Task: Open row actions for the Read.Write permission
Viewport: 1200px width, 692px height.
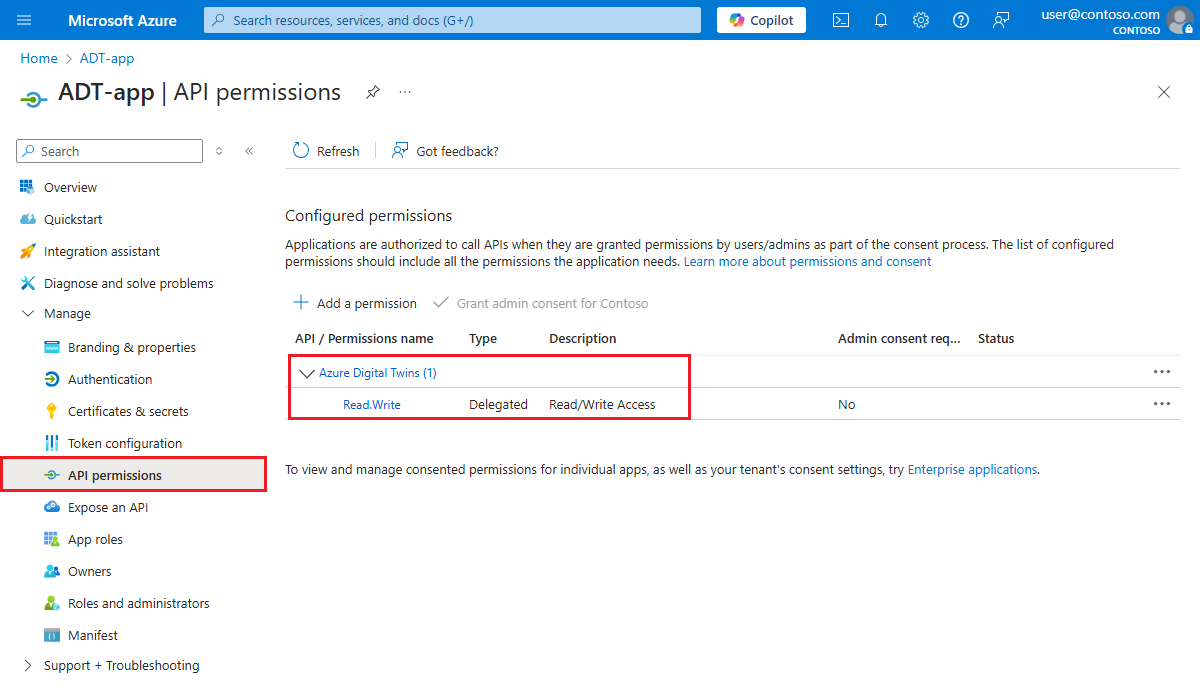Action: click(1161, 403)
